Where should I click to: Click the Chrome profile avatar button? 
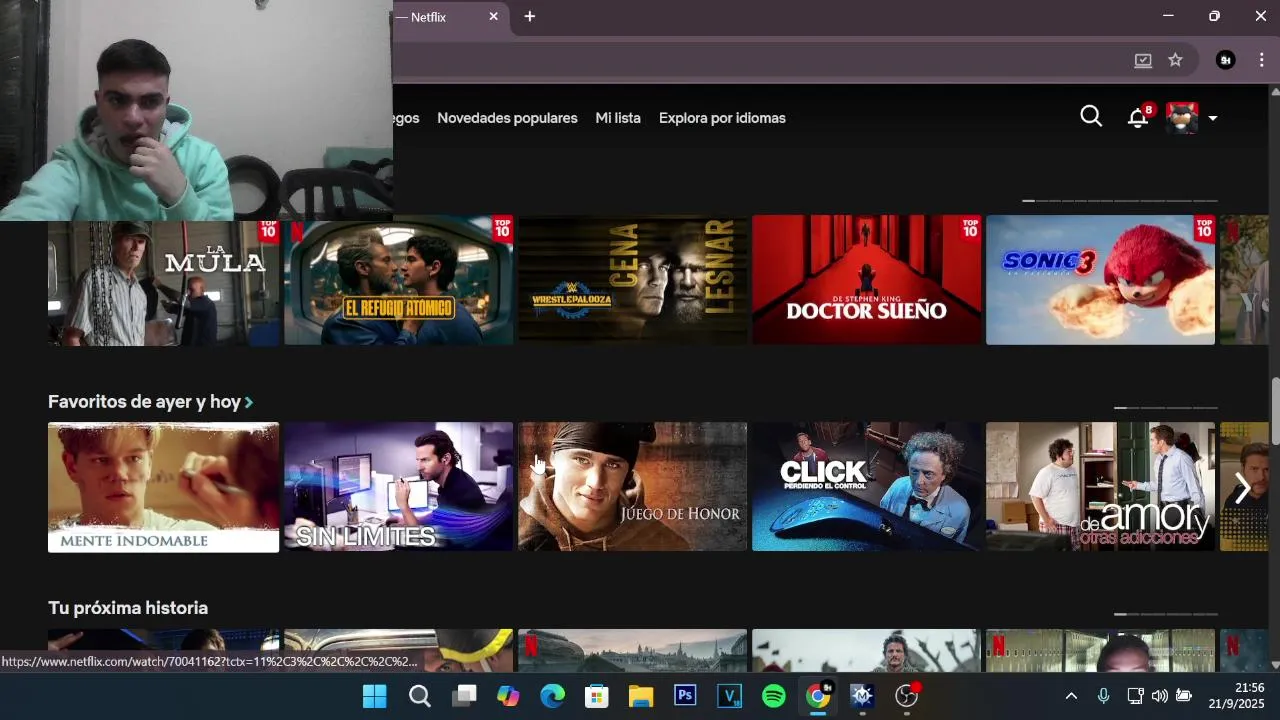point(1225,60)
